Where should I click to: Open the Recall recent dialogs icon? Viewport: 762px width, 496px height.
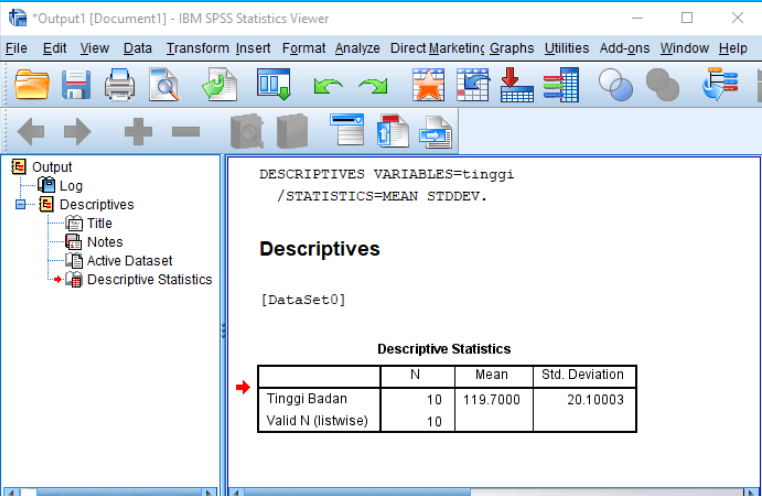(x=274, y=85)
